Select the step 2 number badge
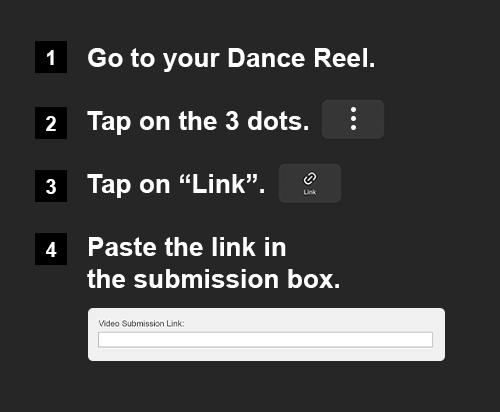 click(x=51, y=123)
